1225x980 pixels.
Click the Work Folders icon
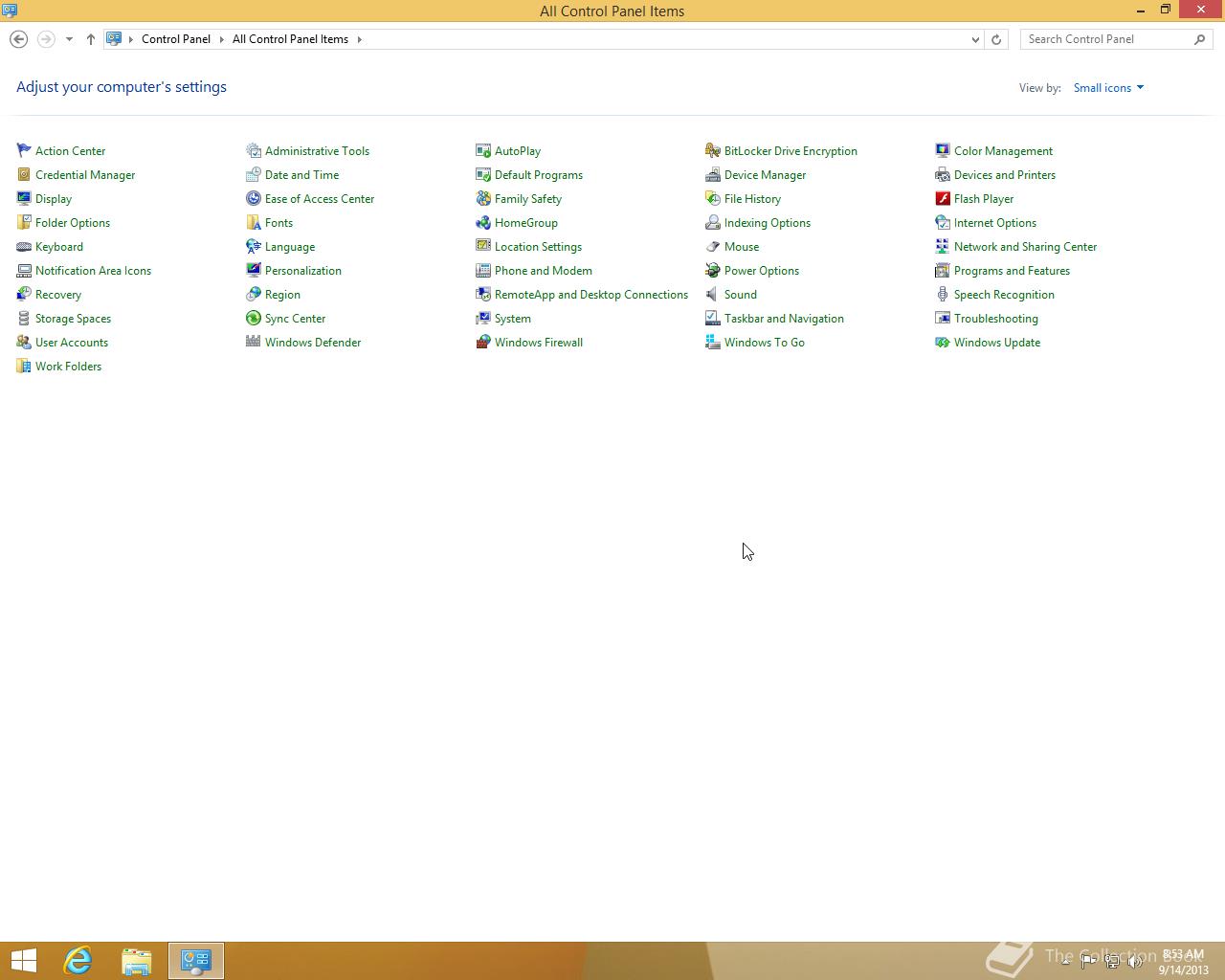point(24,366)
